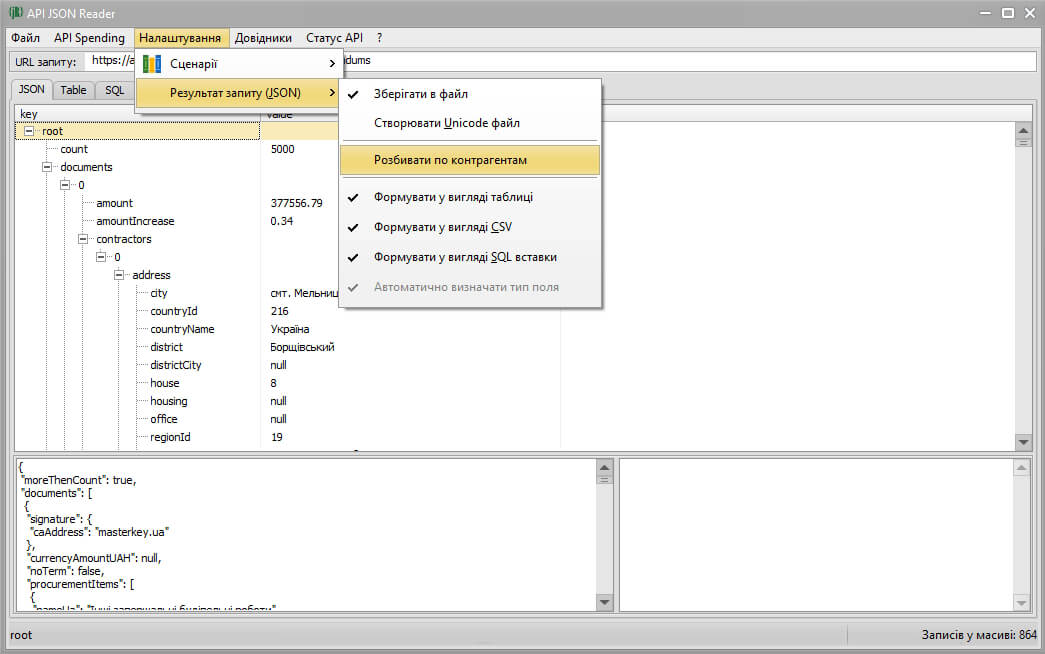Switch to the SQL tab
Screen dimensions: 1045x654
coord(115,90)
